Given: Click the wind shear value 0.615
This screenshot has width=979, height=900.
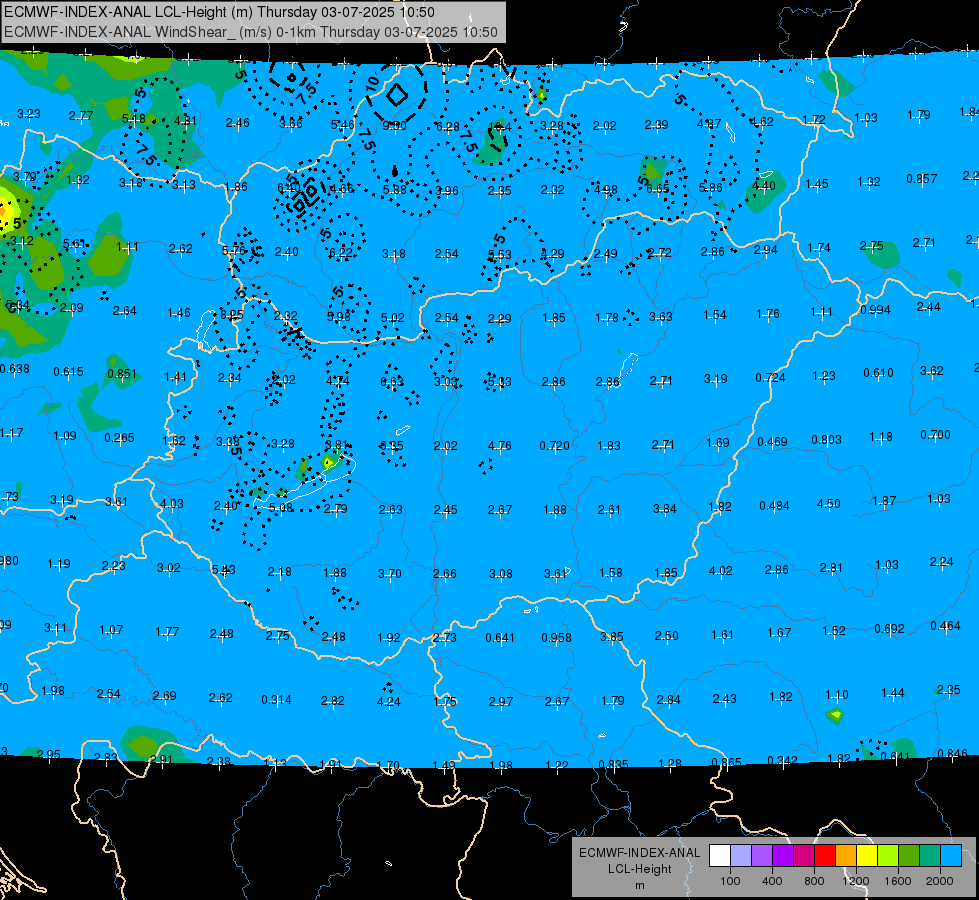Looking at the screenshot, I should (69, 372).
